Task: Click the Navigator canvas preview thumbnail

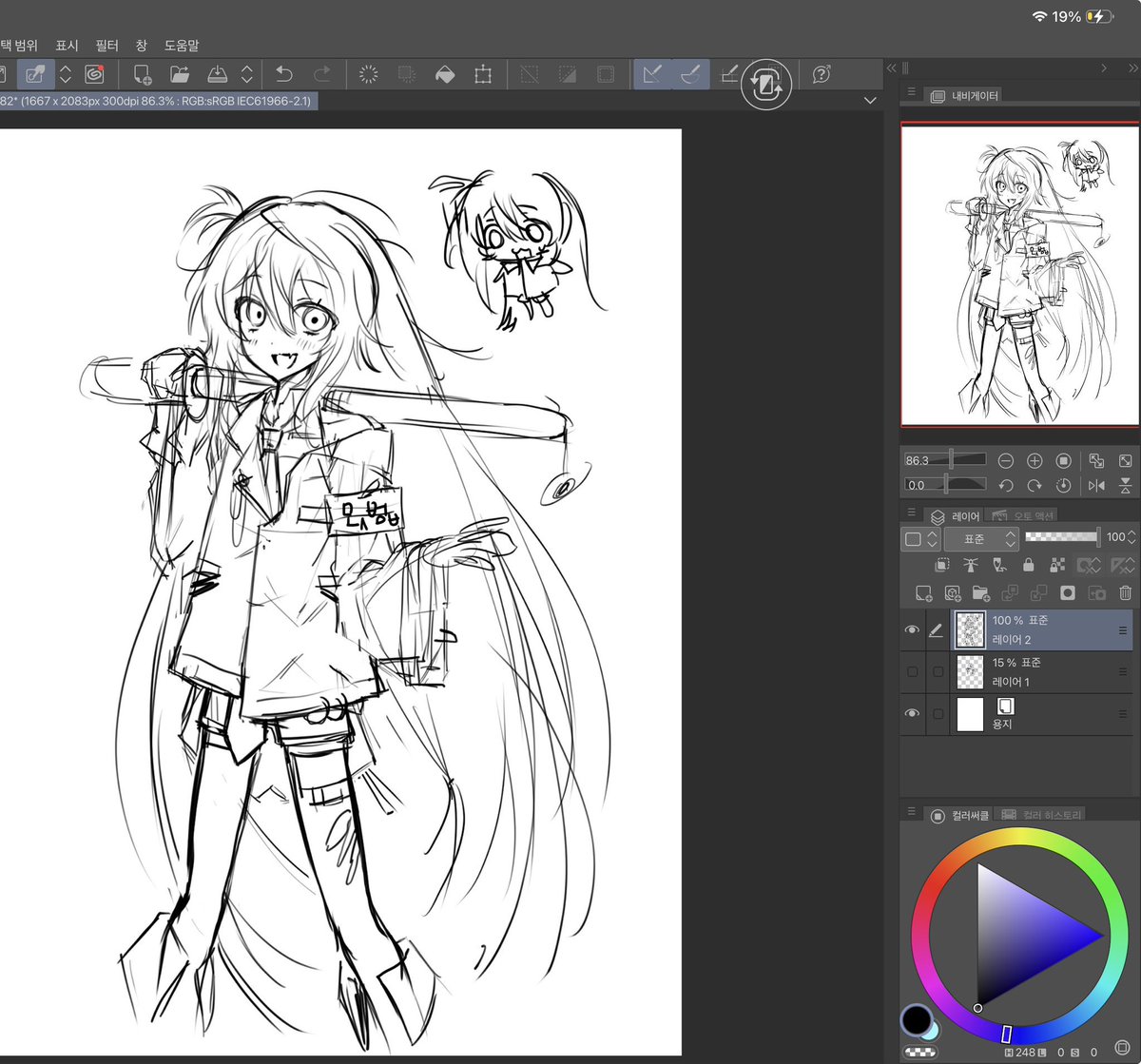Action: coord(1020,274)
